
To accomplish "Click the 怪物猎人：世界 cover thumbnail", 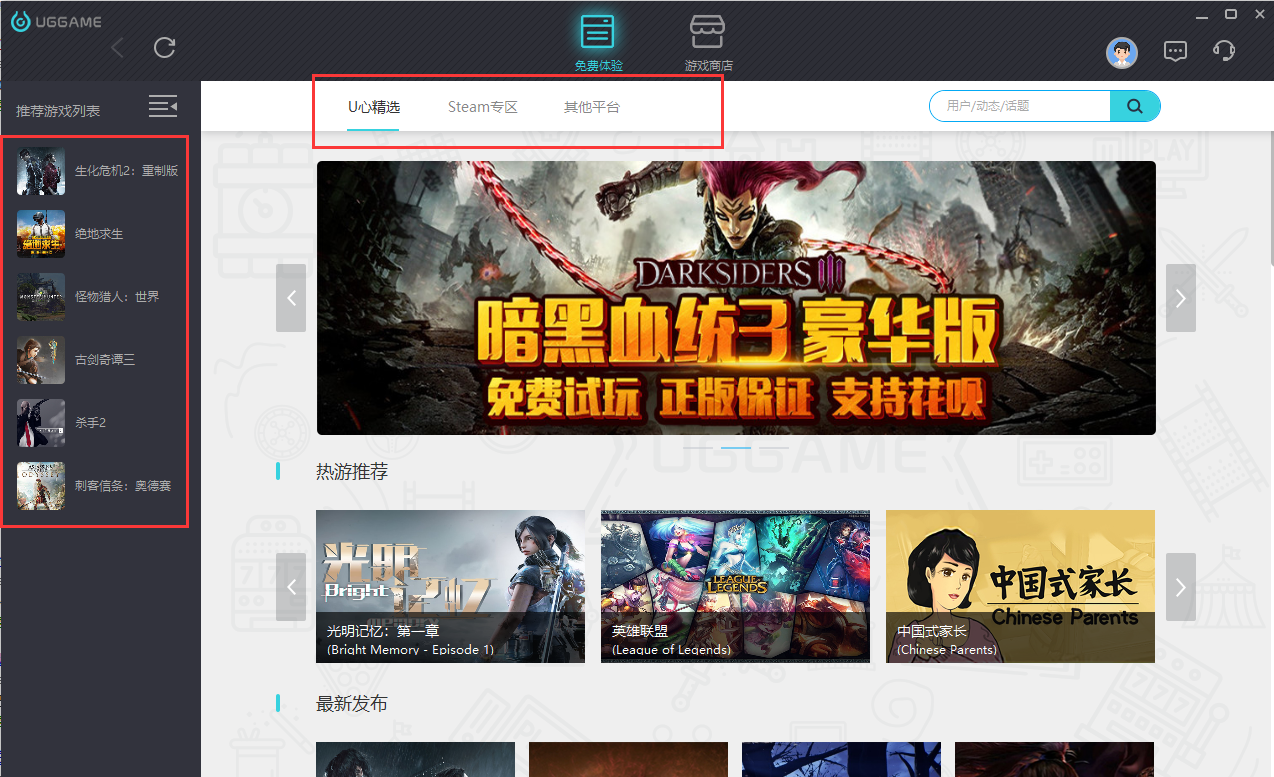I will click(41, 297).
